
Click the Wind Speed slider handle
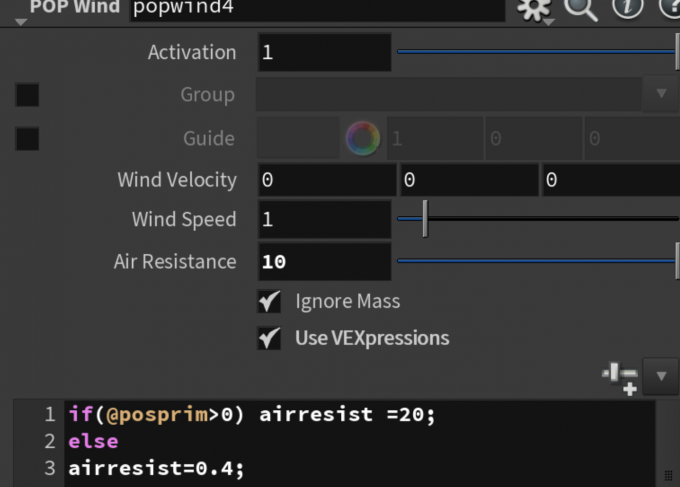click(x=425, y=219)
